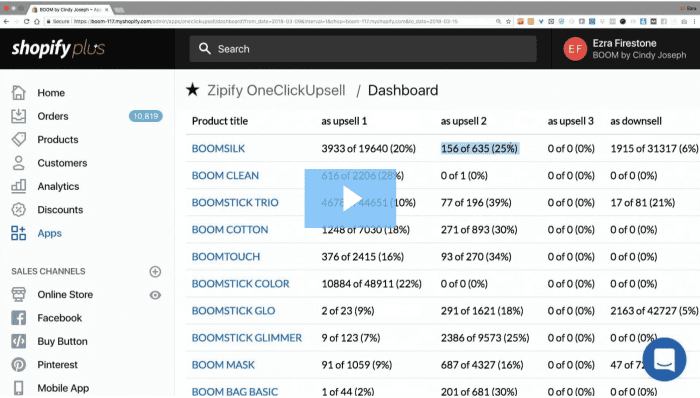The height and width of the screenshot is (398, 700).
Task: Focus the Search input field
Action: [363, 49]
